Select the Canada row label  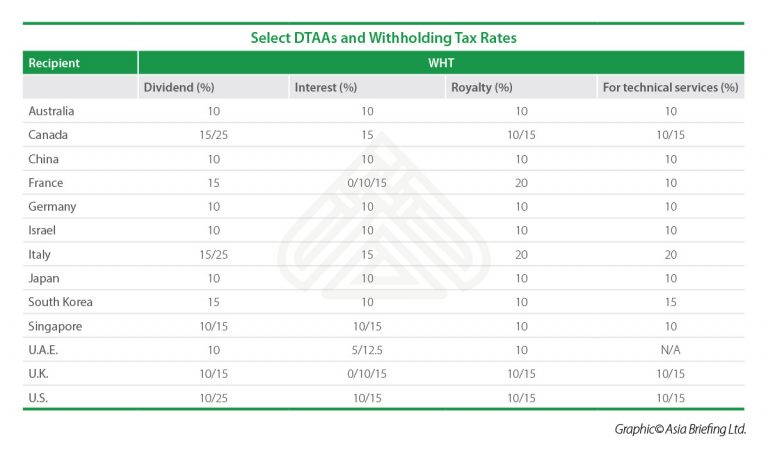(x=48, y=135)
